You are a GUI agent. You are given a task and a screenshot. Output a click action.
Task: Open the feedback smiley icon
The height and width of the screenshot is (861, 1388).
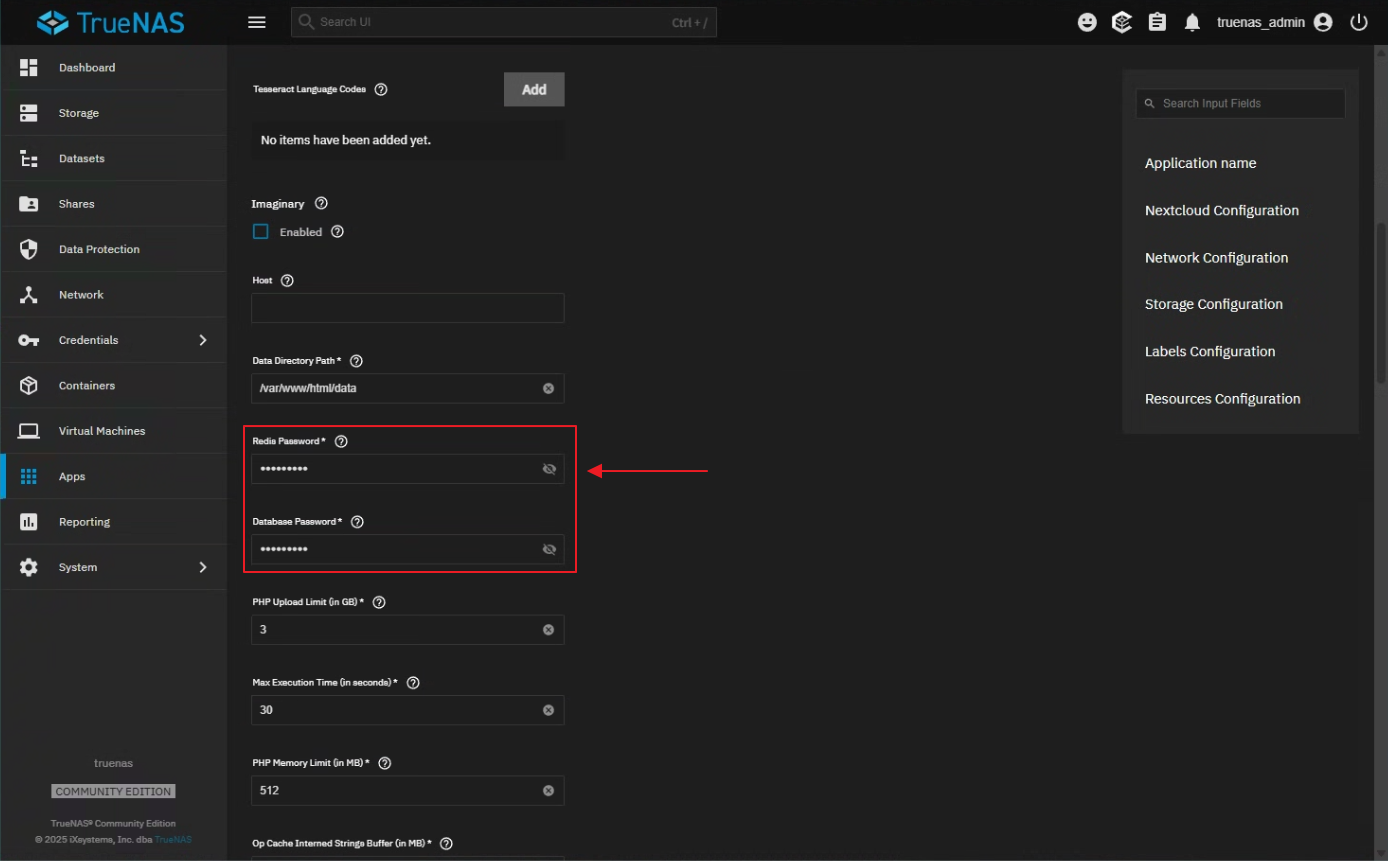1087,22
